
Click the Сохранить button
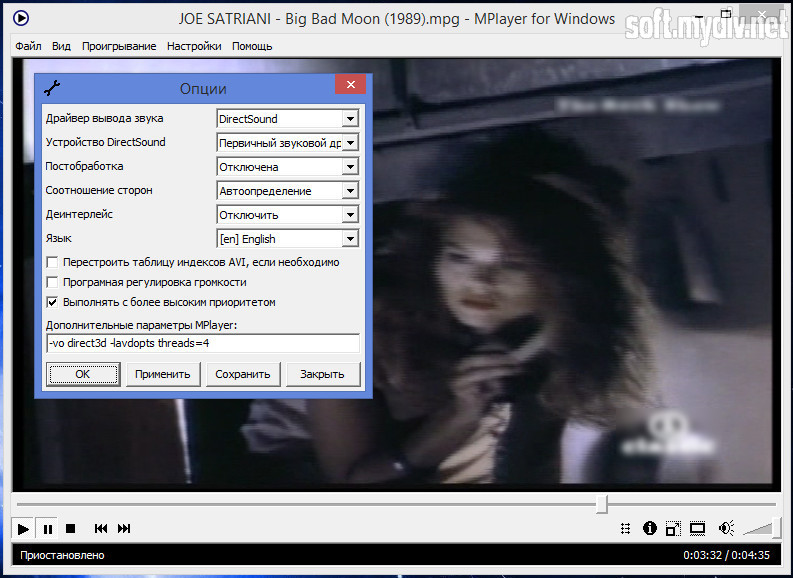pyautogui.click(x=243, y=374)
